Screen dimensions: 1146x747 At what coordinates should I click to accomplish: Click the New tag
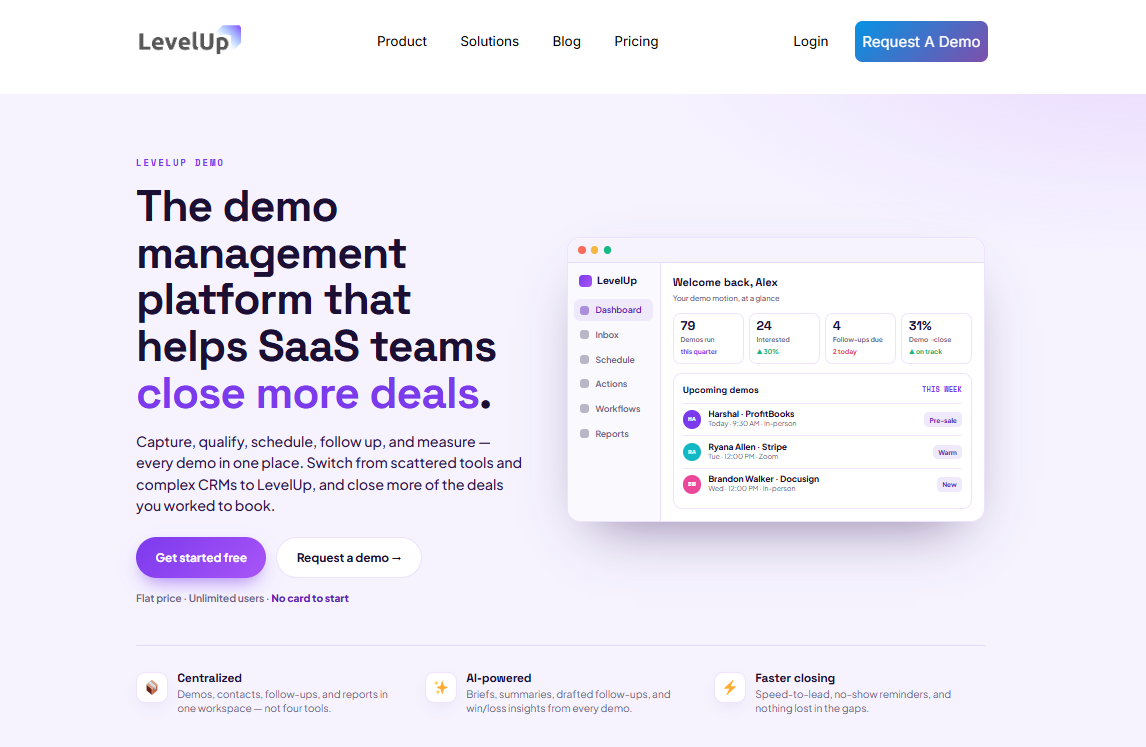point(949,485)
